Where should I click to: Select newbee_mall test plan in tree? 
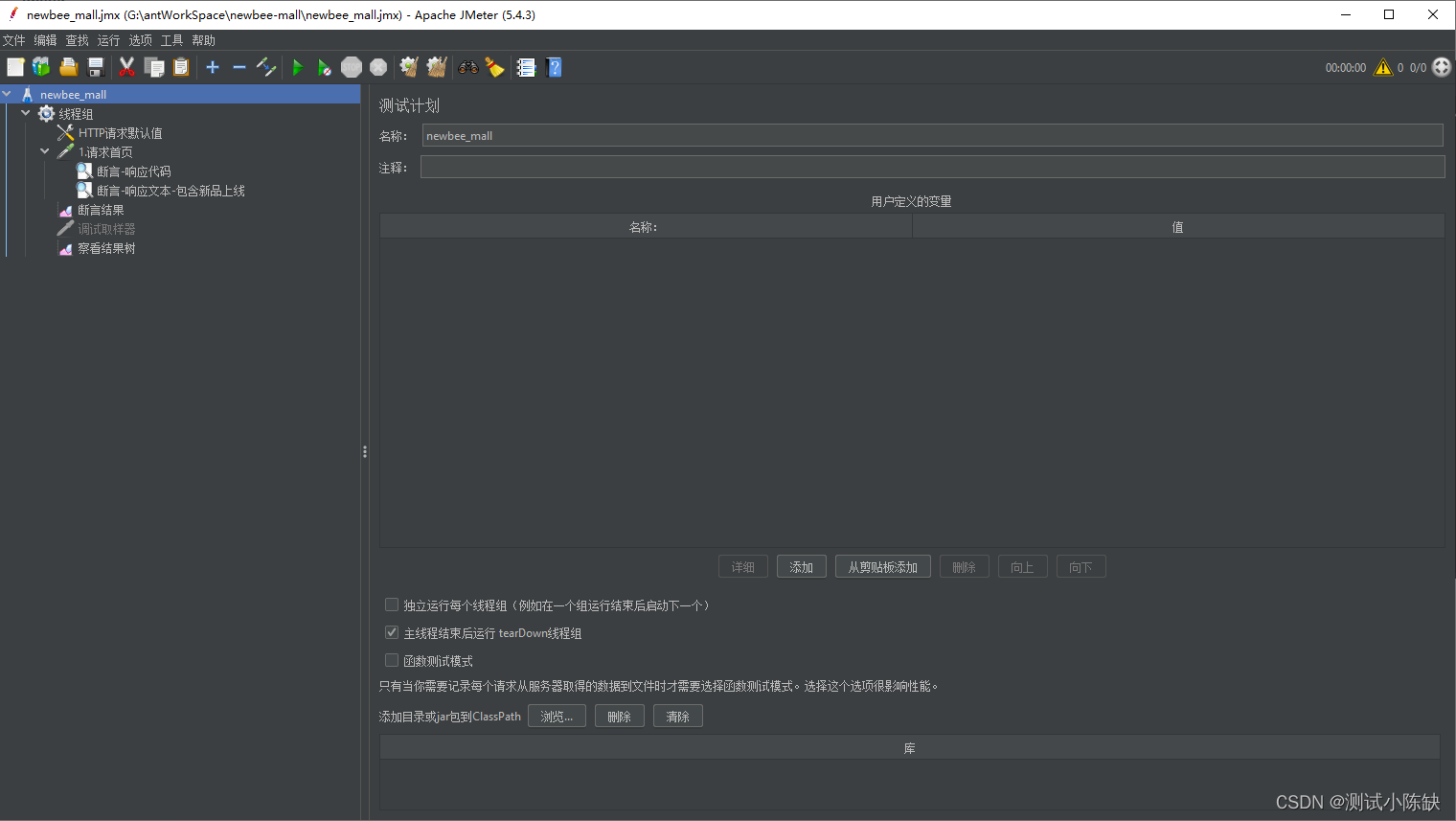coord(73,95)
